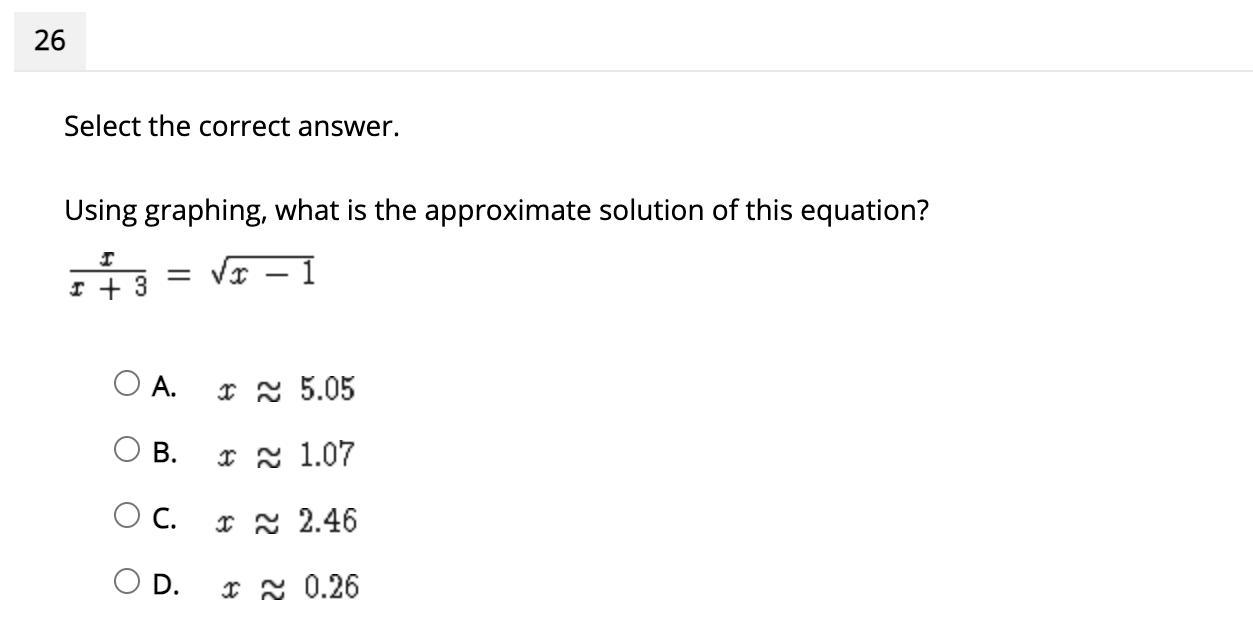Viewport: 1253px width, 633px height.
Task: Select radio button for option B
Action: (127, 450)
